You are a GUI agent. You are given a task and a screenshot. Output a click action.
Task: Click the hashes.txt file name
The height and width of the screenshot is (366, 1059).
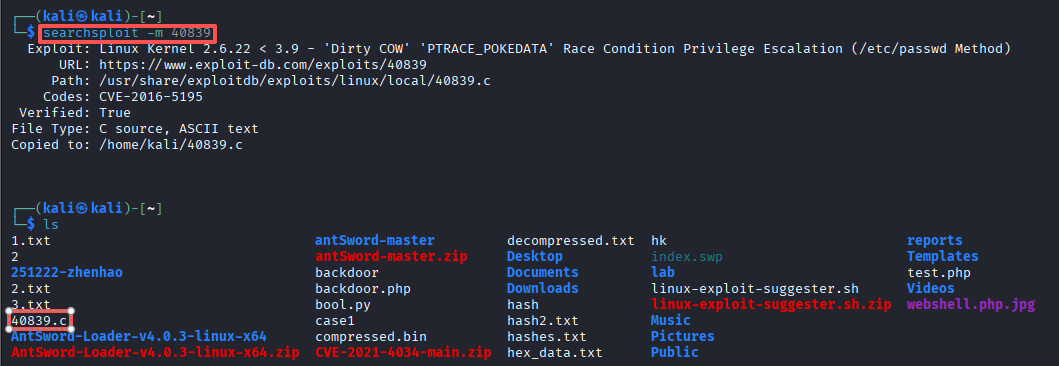click(547, 336)
